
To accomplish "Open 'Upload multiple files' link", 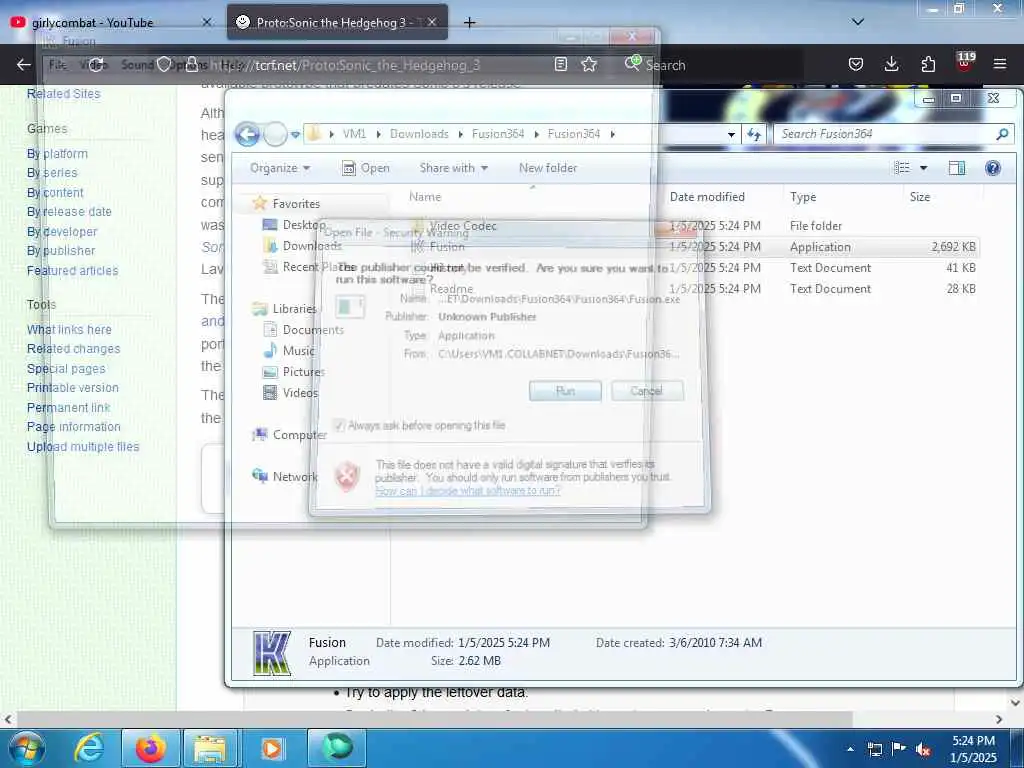I will (x=83, y=447).
